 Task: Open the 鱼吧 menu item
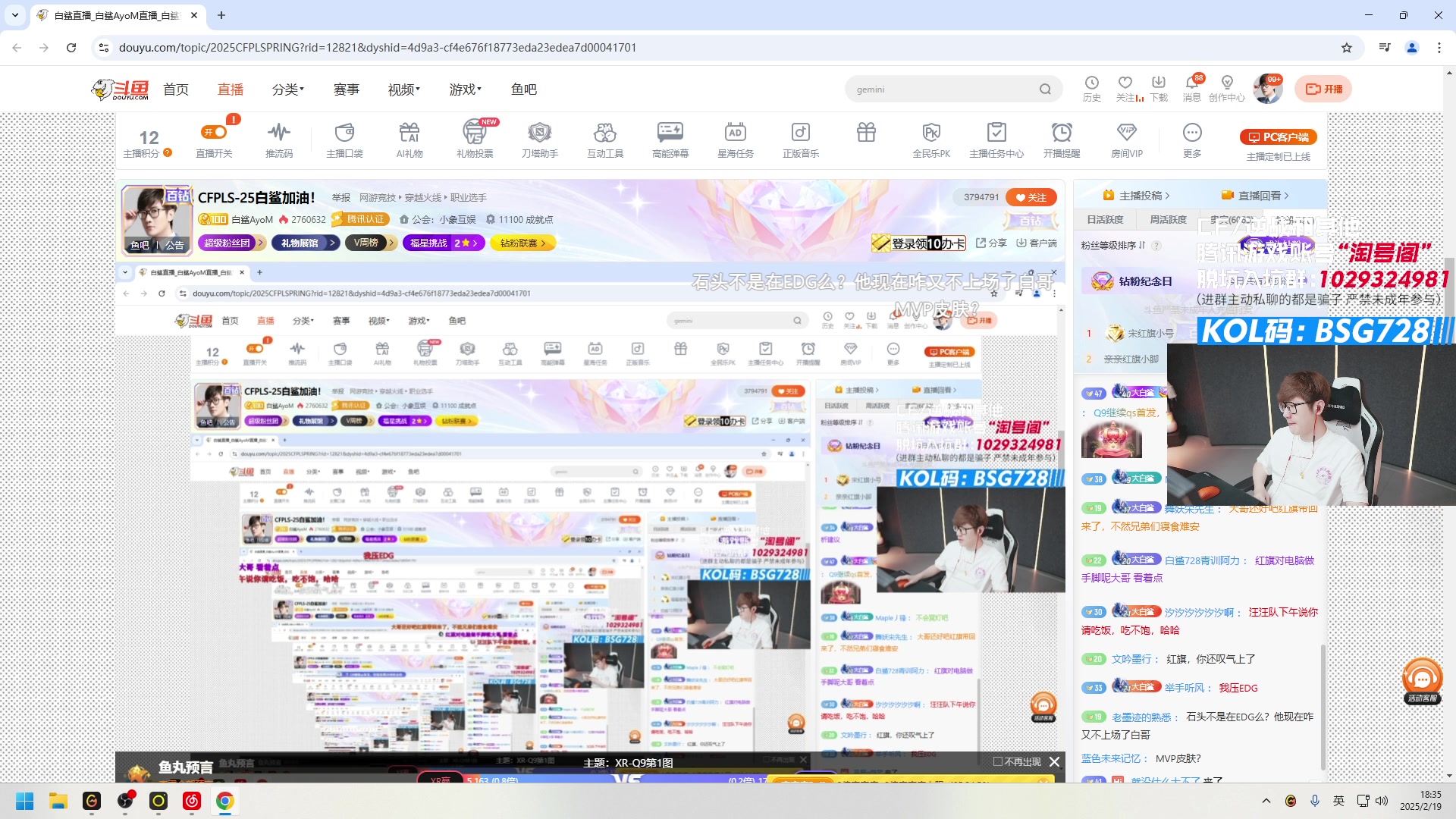[x=524, y=89]
